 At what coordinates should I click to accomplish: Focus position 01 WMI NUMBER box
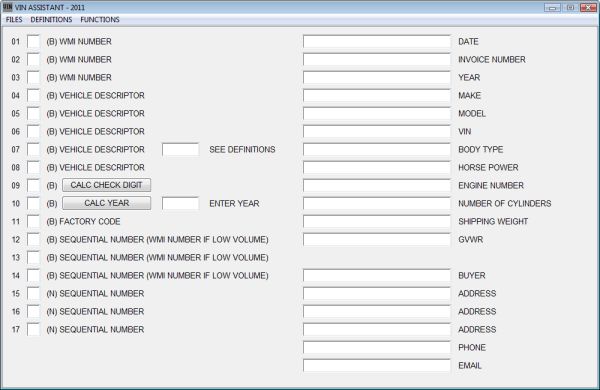click(33, 41)
